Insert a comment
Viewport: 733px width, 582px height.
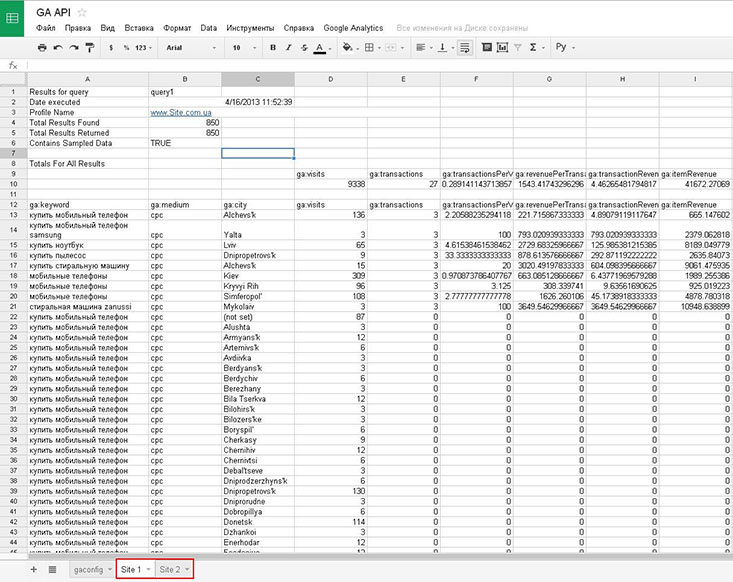[487, 47]
